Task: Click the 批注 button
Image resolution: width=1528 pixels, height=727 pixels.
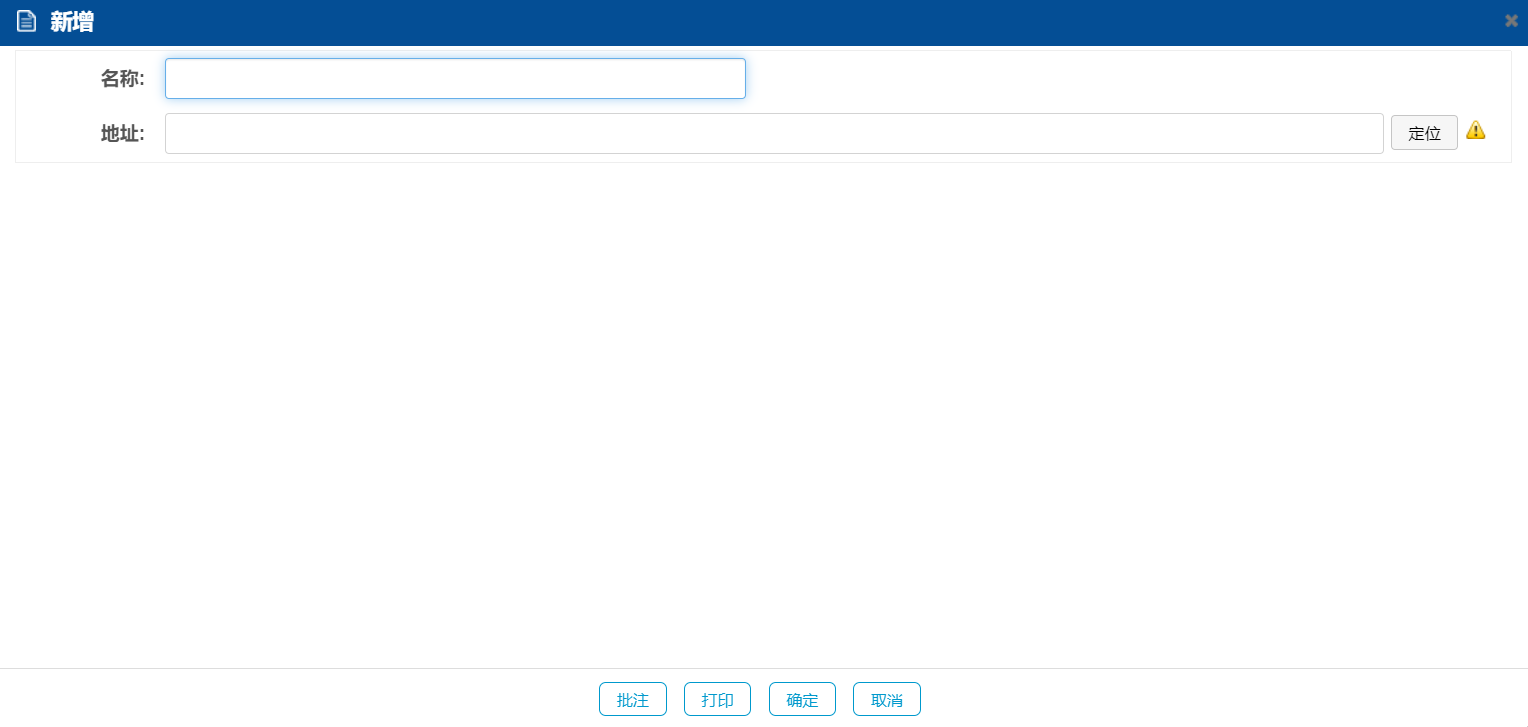Action: [x=632, y=700]
